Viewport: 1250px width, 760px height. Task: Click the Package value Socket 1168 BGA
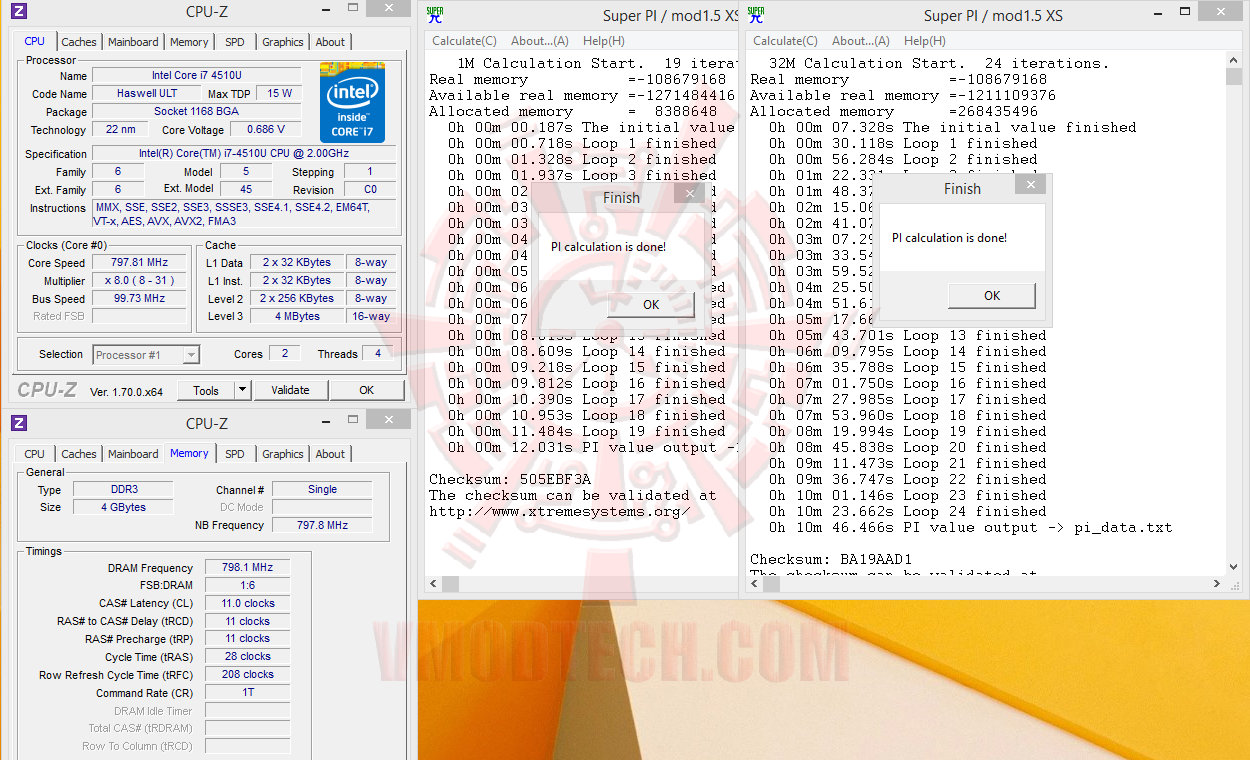(197, 111)
